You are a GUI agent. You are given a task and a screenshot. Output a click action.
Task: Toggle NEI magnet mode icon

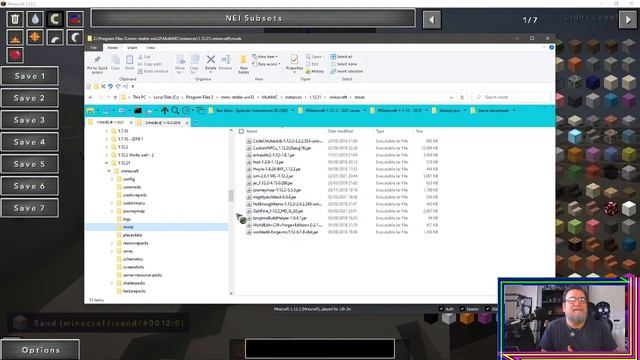pyautogui.click(x=75, y=19)
